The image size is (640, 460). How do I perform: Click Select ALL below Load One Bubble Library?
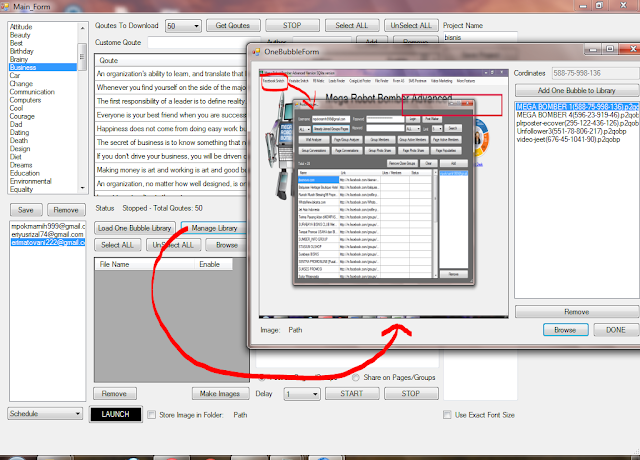click(x=118, y=245)
